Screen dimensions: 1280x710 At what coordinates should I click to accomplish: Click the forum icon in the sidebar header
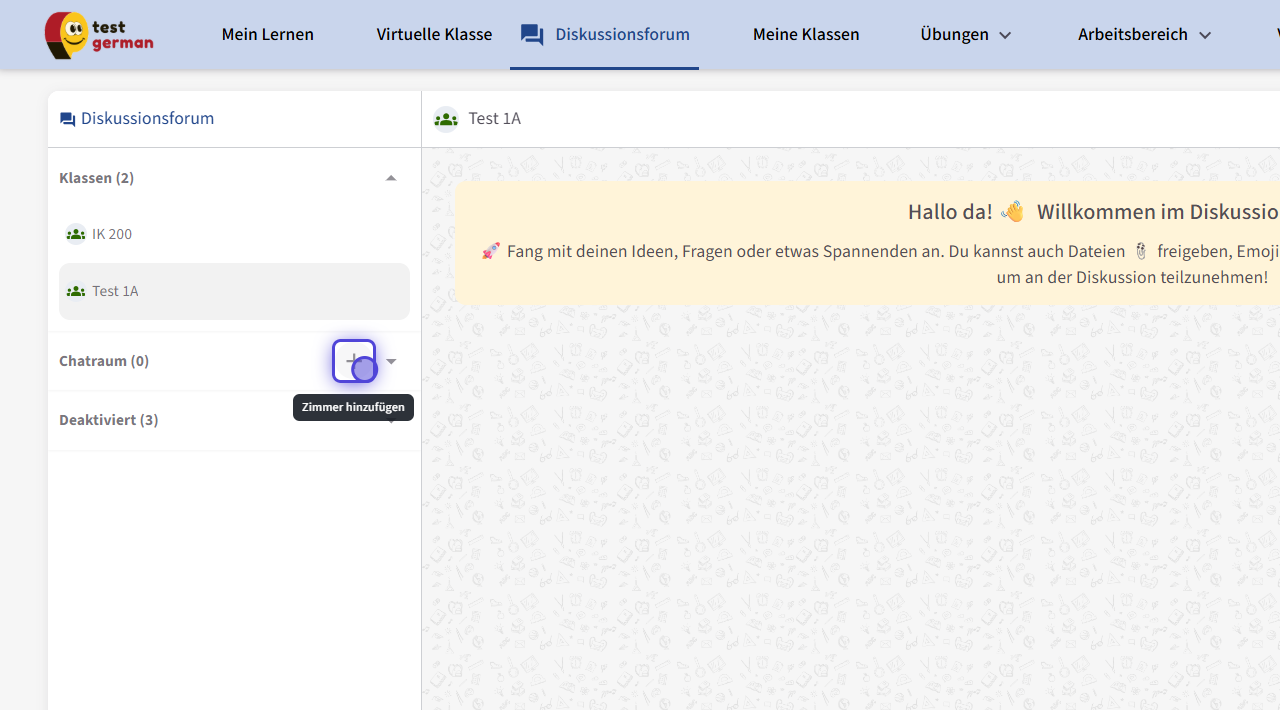(x=67, y=119)
